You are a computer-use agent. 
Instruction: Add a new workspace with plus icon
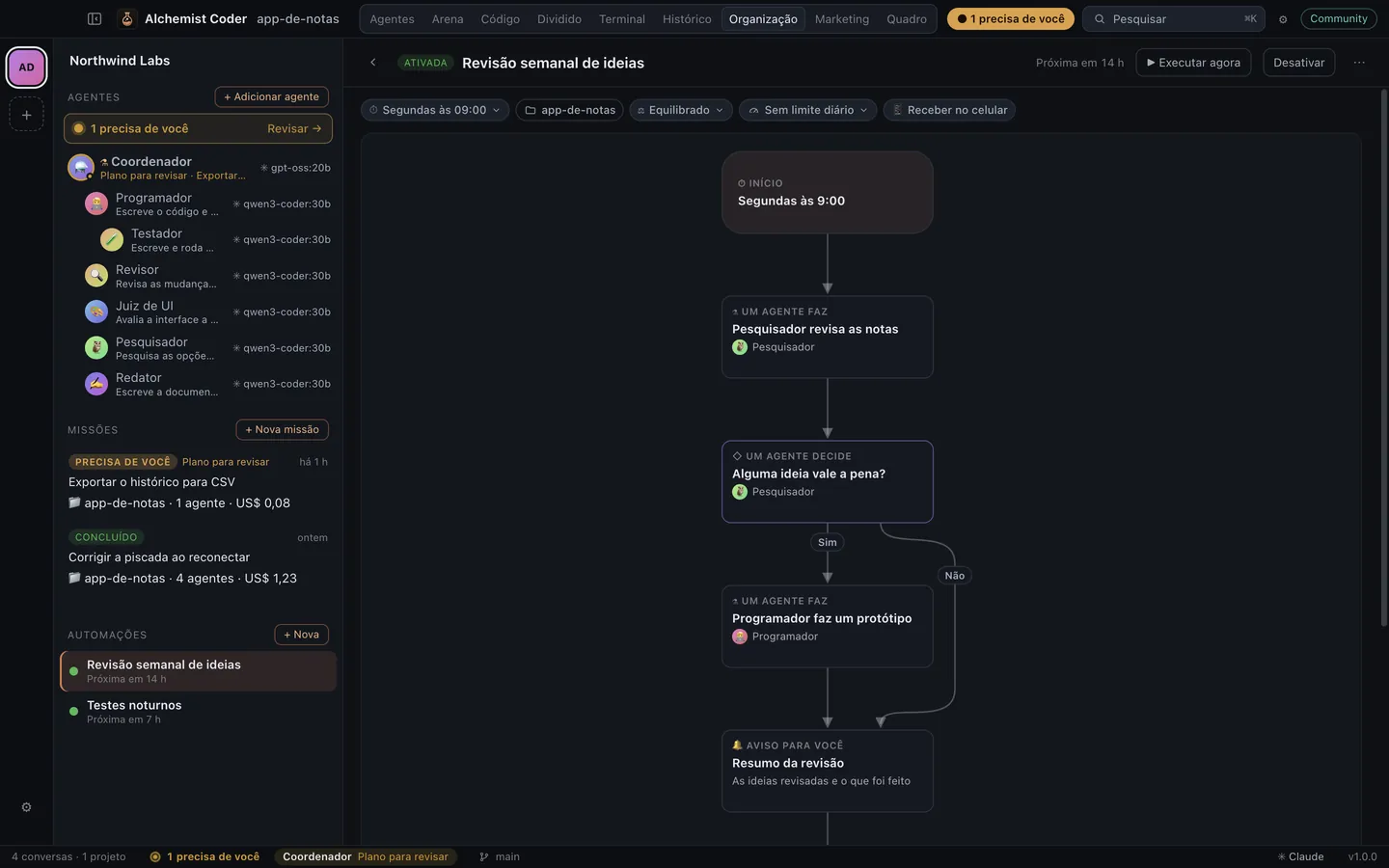pos(26,115)
